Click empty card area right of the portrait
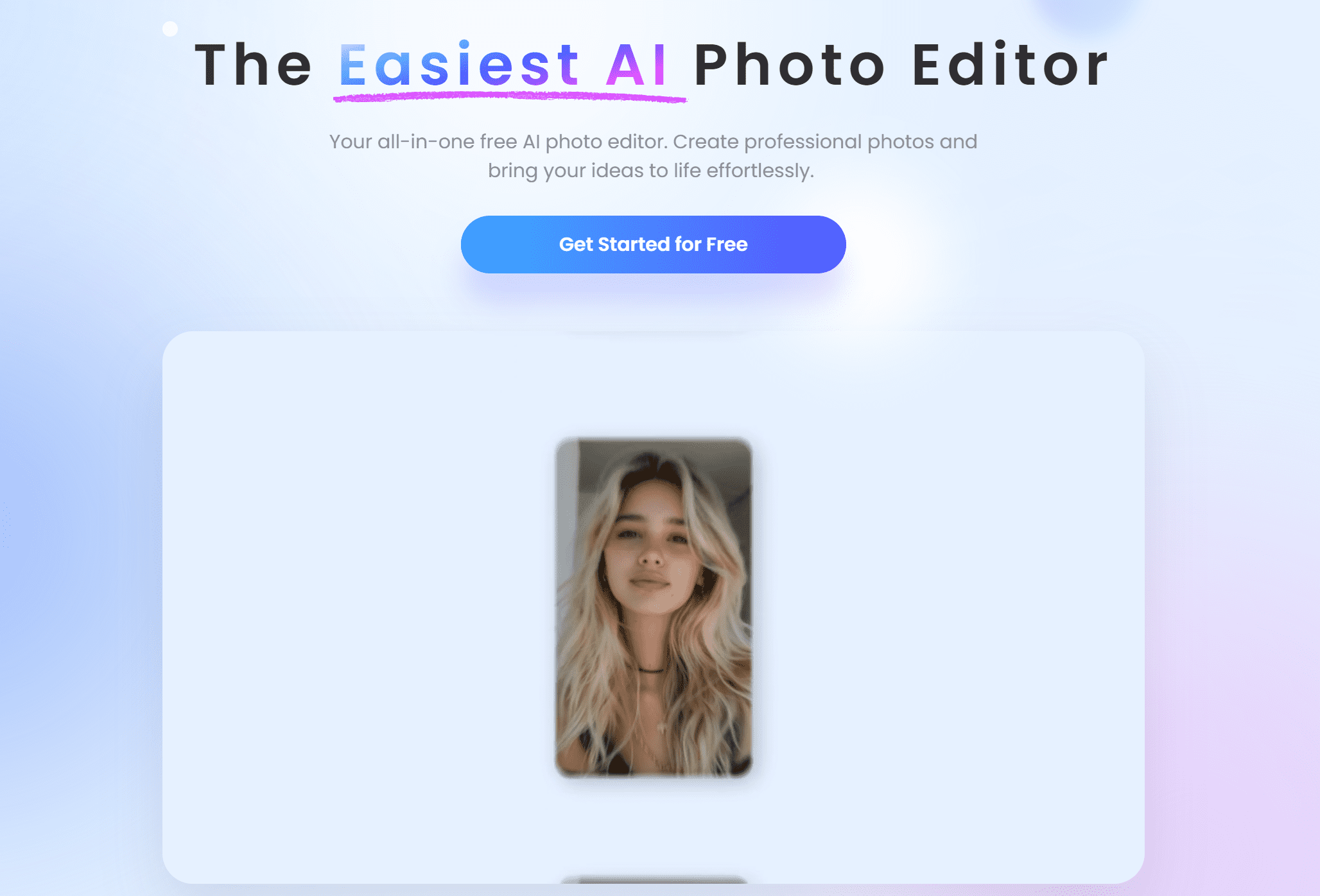 [x=948, y=608]
